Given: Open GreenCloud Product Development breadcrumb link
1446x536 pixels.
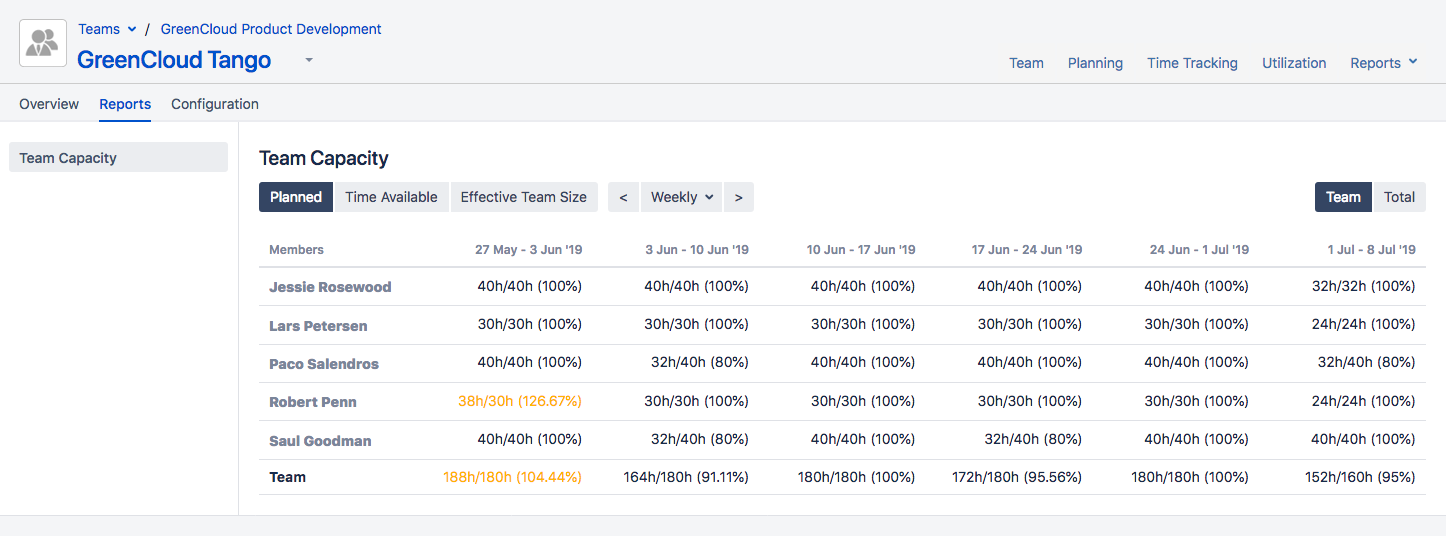Looking at the screenshot, I should click(271, 29).
